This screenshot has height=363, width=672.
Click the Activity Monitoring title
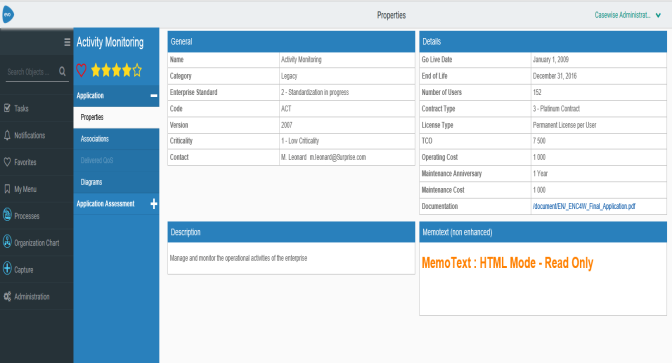coord(110,42)
